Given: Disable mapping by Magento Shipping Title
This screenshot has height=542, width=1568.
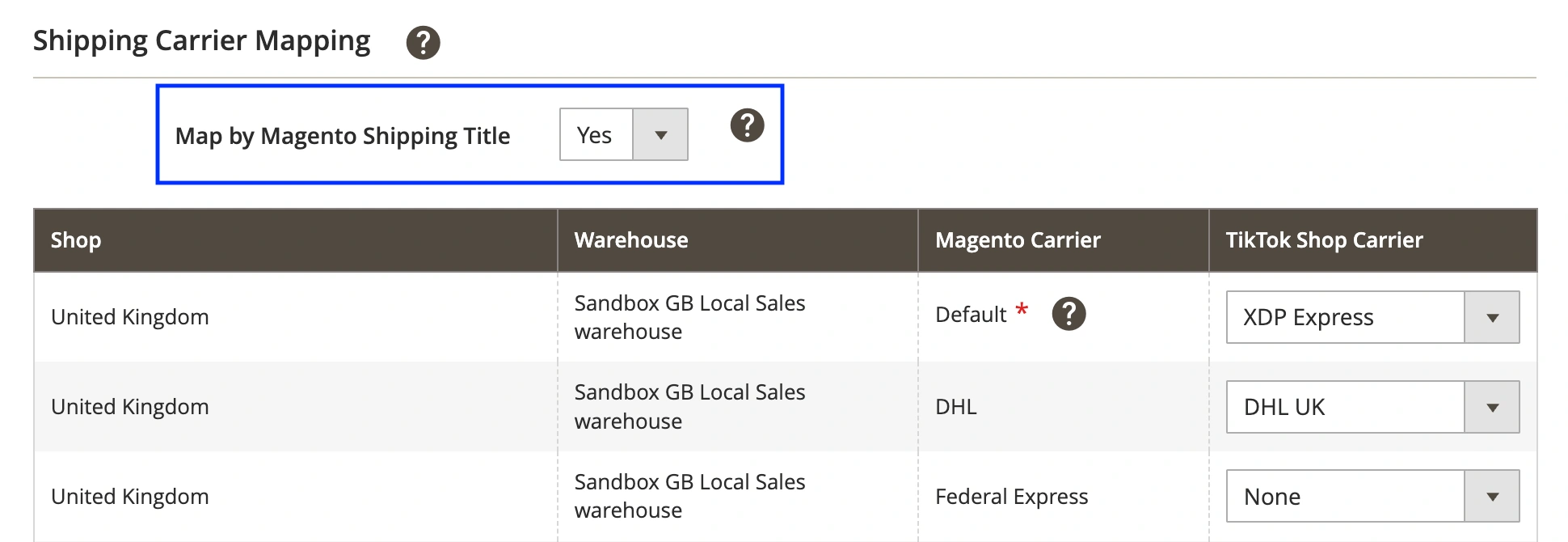Looking at the screenshot, I should point(622,134).
